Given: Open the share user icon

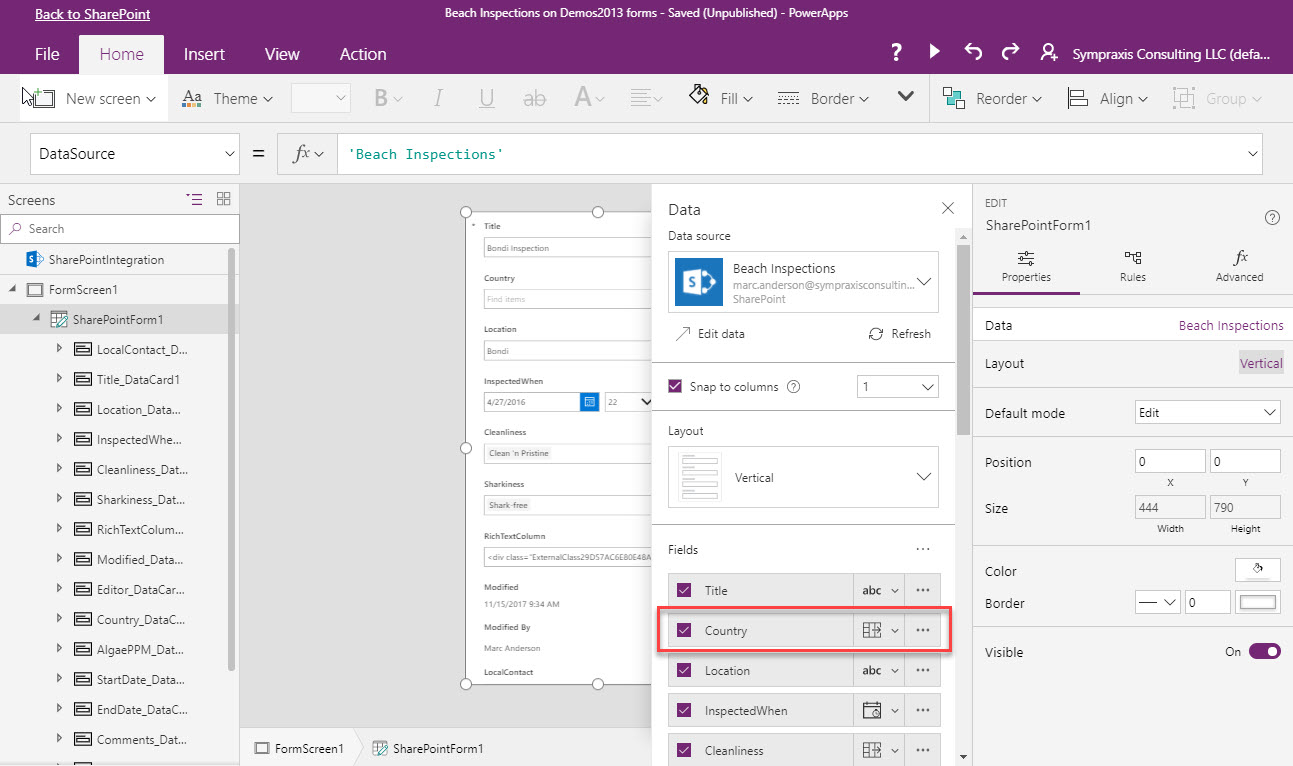Looking at the screenshot, I should click(x=1049, y=53).
